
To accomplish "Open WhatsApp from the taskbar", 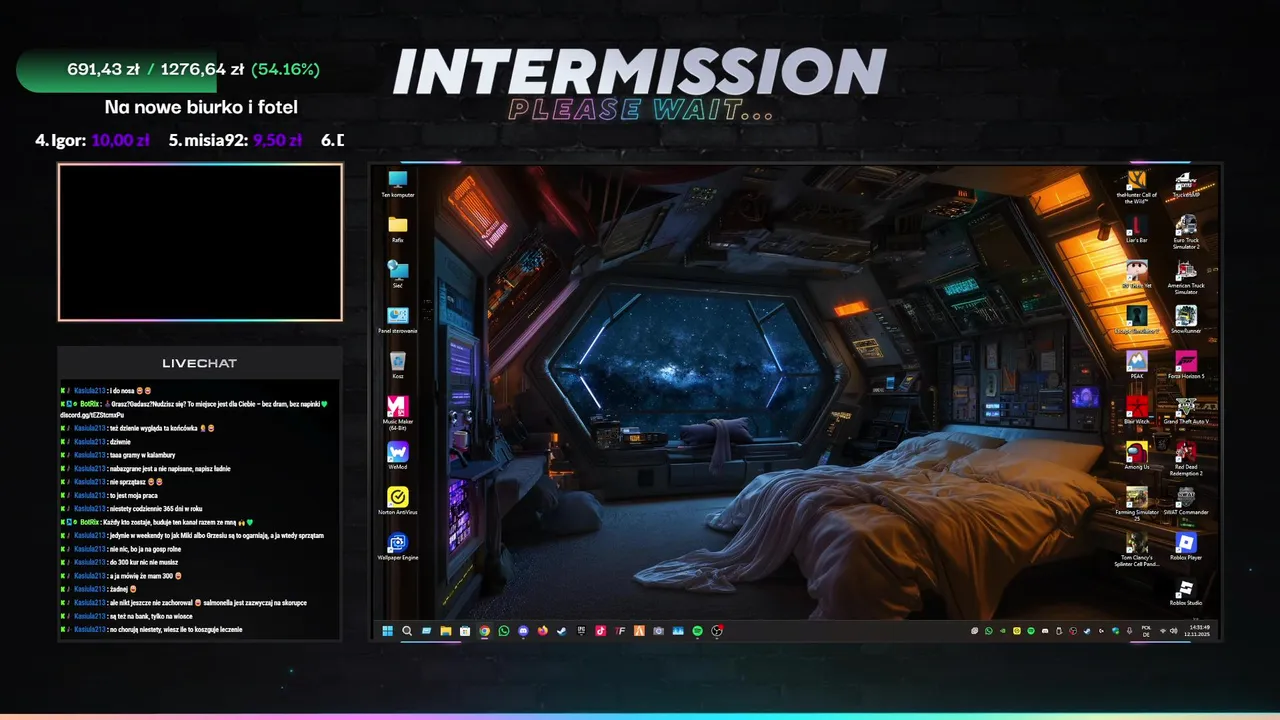I will tap(504, 631).
